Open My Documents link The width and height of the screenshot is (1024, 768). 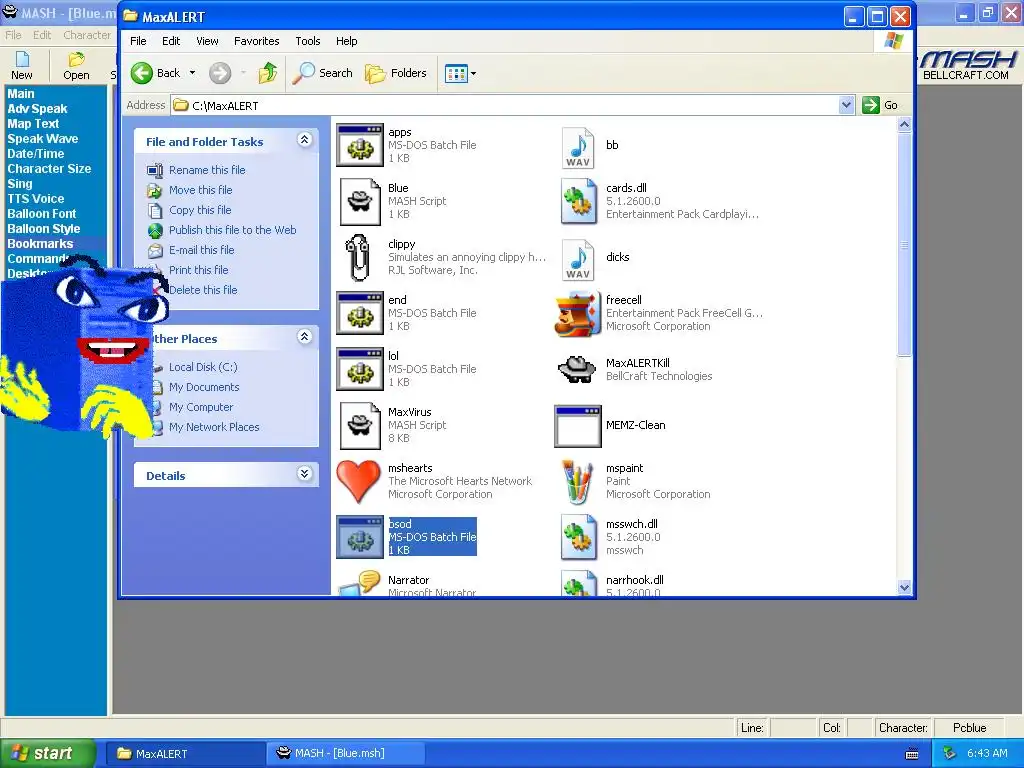204,387
